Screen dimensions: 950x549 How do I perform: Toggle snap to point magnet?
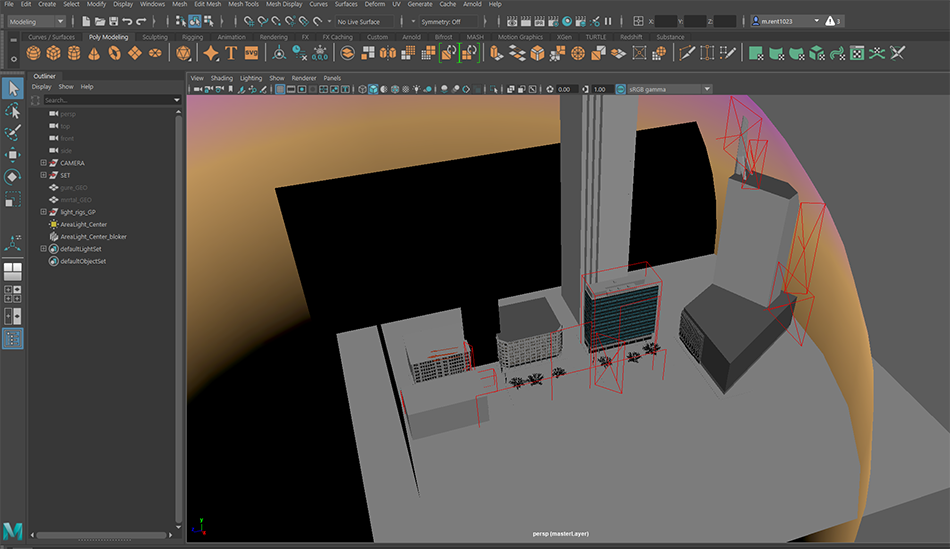pyautogui.click(x=276, y=21)
